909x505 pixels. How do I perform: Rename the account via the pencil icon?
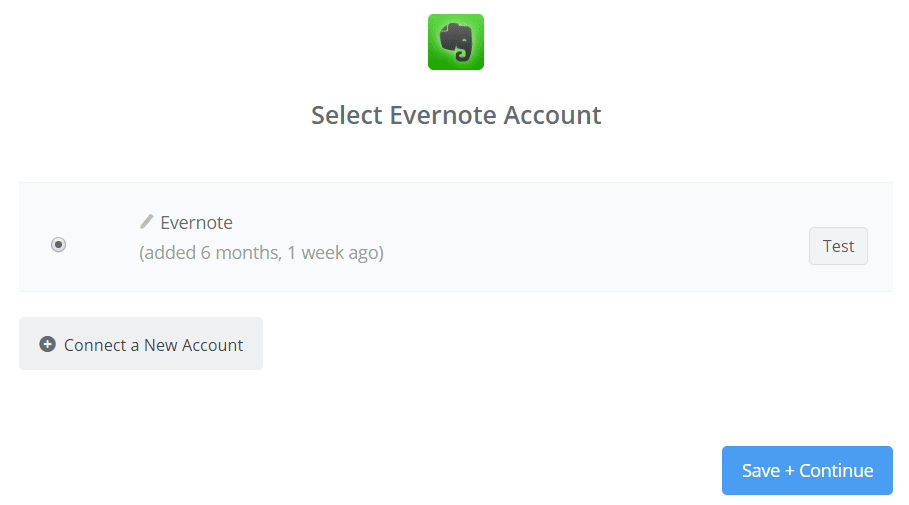click(147, 221)
